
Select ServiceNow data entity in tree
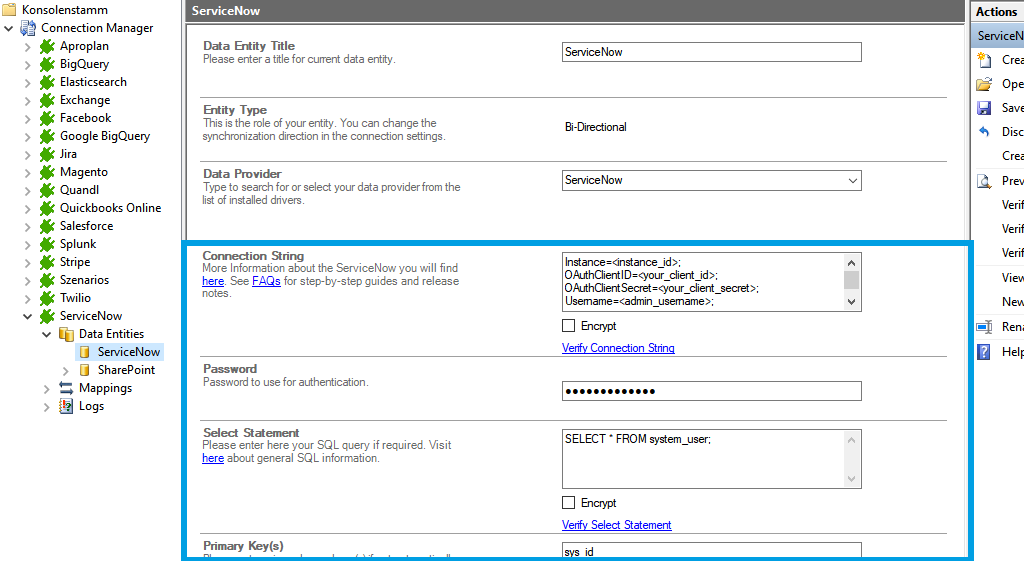point(128,352)
